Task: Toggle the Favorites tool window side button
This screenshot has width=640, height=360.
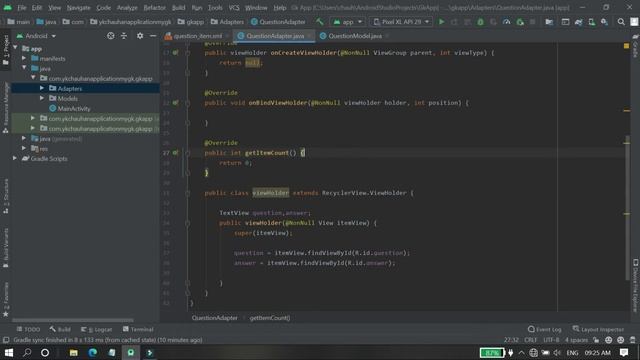Action: point(6,299)
